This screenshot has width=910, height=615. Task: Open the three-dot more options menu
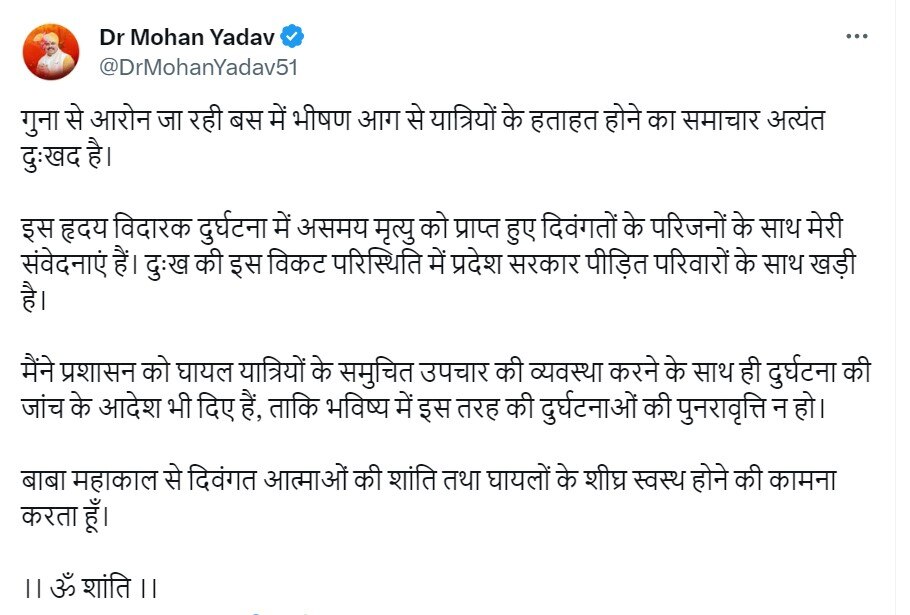click(857, 37)
